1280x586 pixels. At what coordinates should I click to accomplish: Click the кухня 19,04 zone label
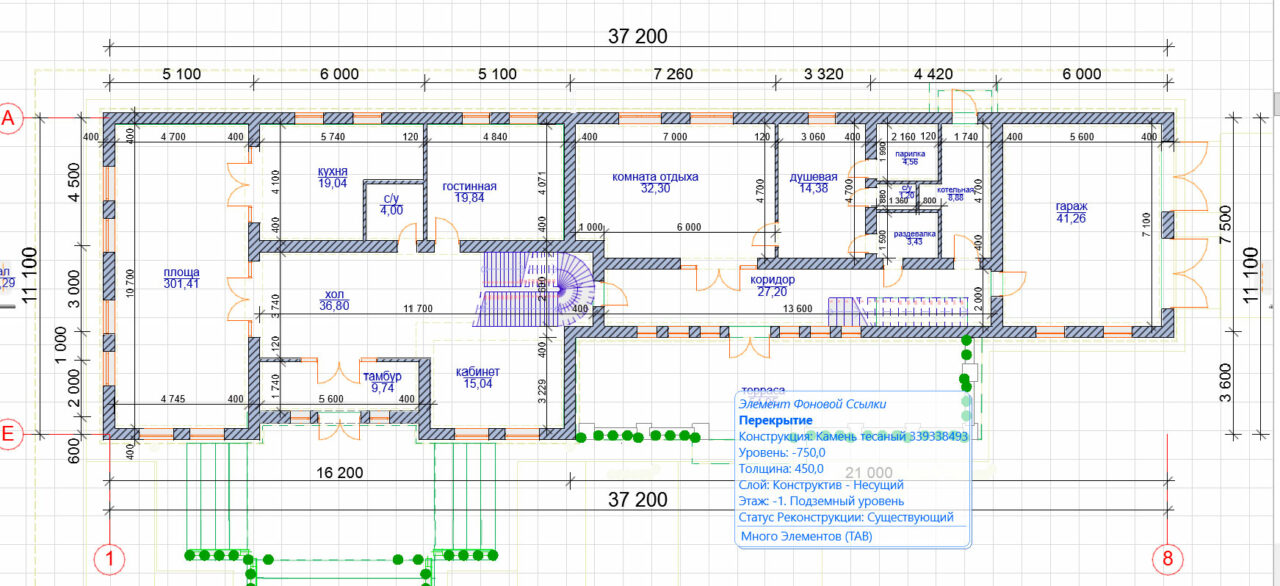(332, 177)
